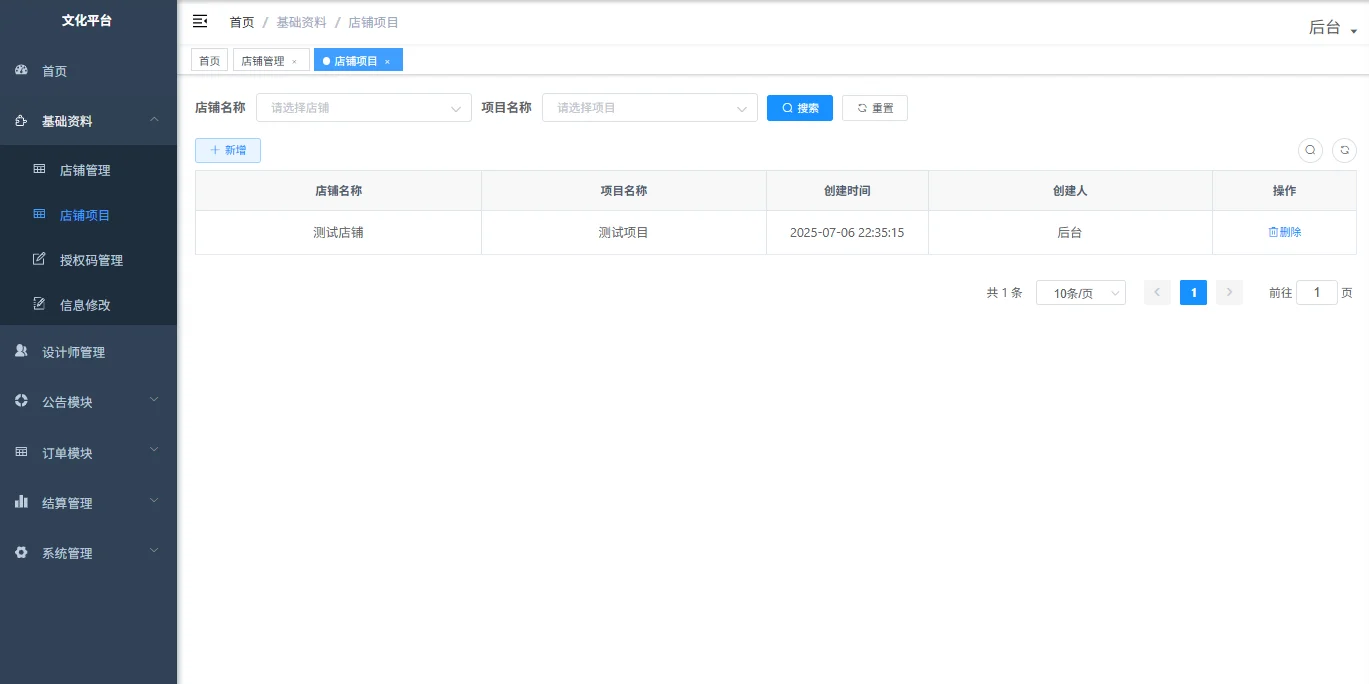Click the 前往 page number input field
1369x684 pixels.
pyautogui.click(x=1317, y=292)
